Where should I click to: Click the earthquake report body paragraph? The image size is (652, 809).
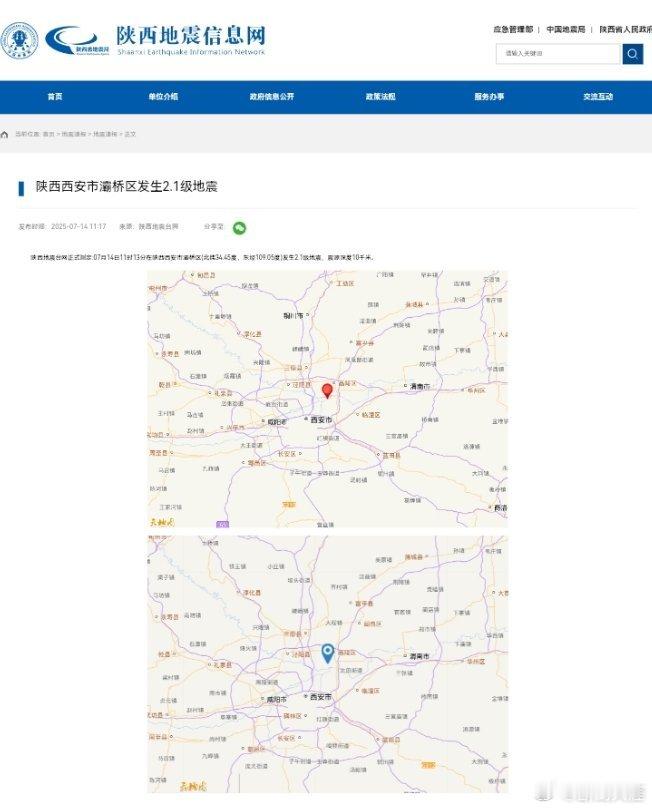pyautogui.click(x=202, y=257)
